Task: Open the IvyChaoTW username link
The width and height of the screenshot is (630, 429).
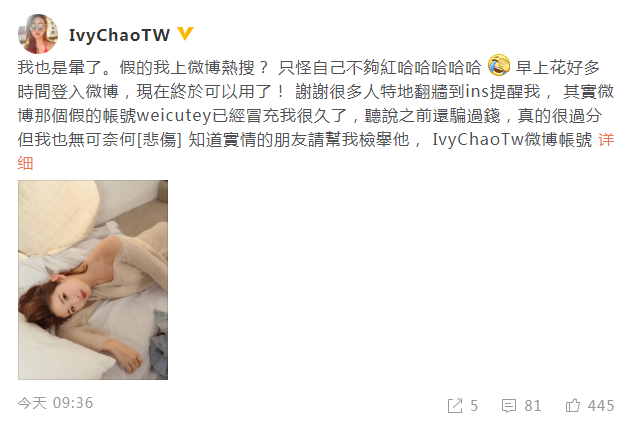Action: point(119,35)
